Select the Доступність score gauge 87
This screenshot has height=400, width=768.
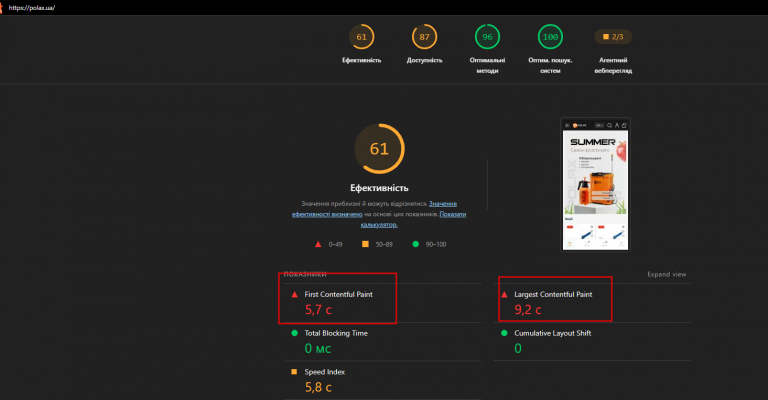424,37
